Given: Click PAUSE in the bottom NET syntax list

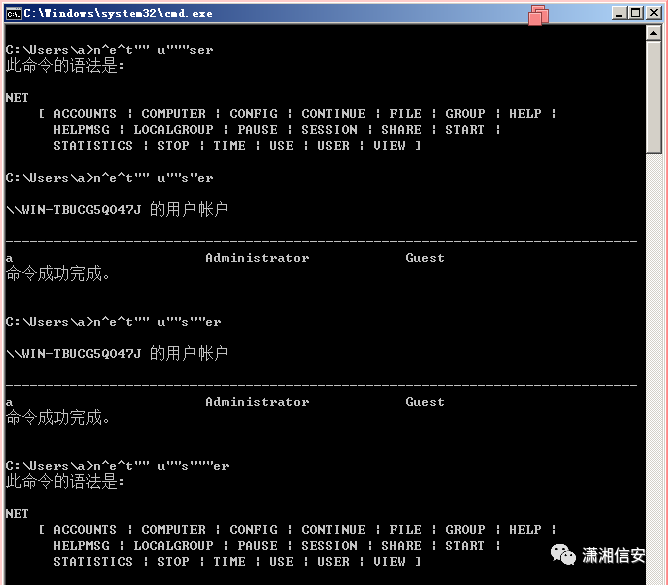Looking at the screenshot, I should click(257, 545).
